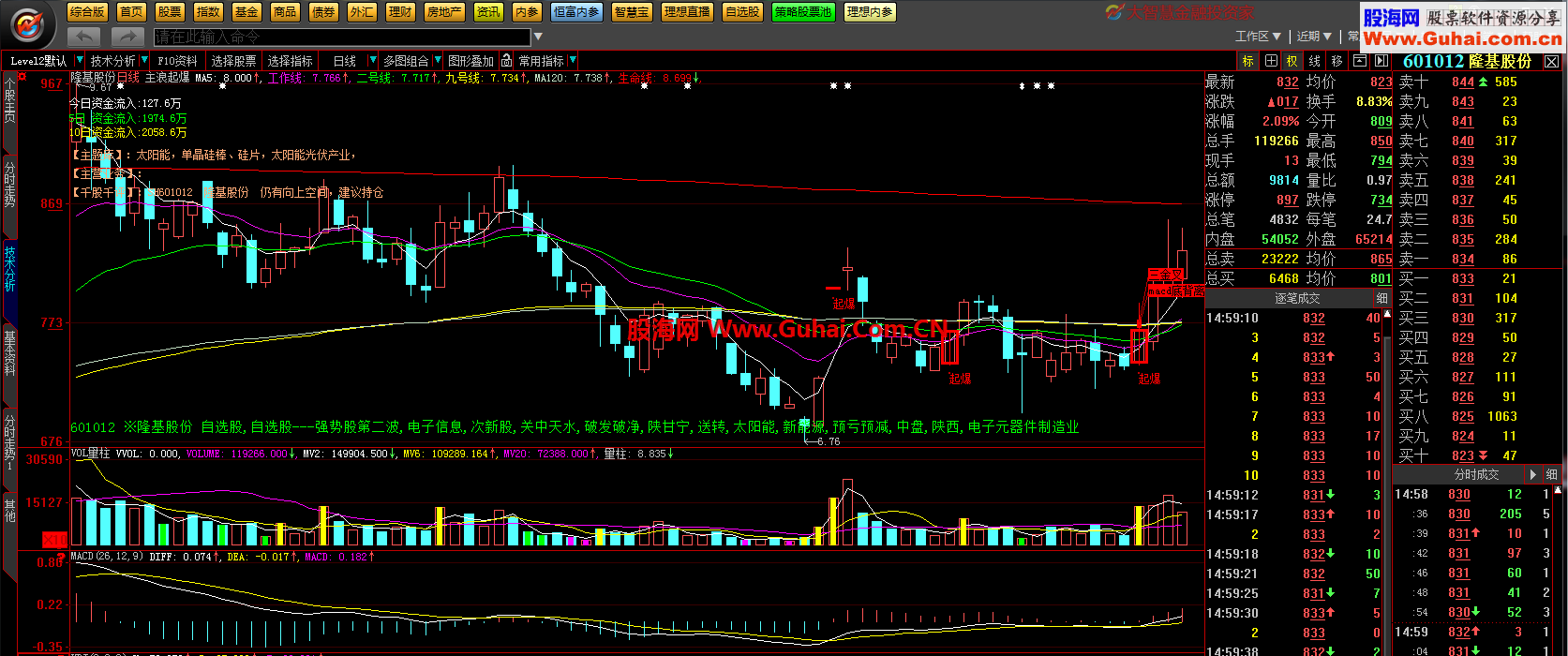
Task: Go forward with the right arrow button
Action: point(127,37)
